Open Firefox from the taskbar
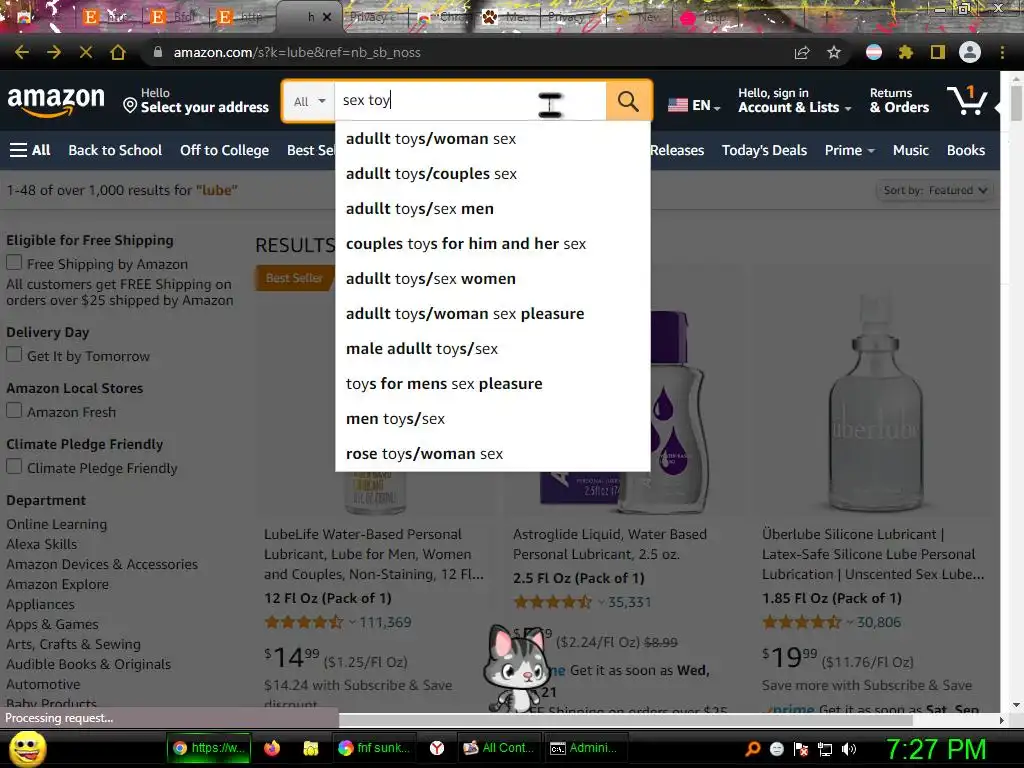Image resolution: width=1024 pixels, height=768 pixels. (272, 748)
